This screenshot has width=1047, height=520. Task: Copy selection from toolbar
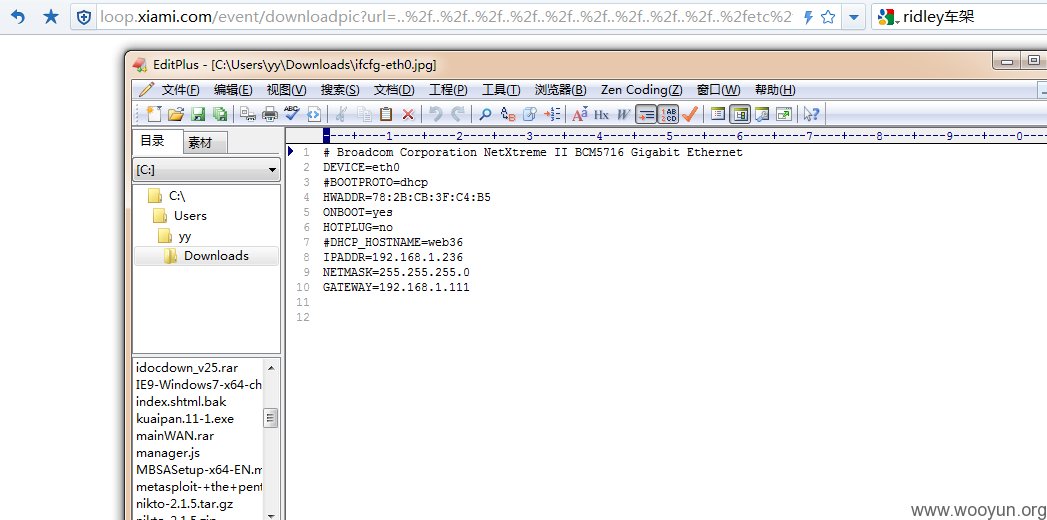(x=364, y=114)
